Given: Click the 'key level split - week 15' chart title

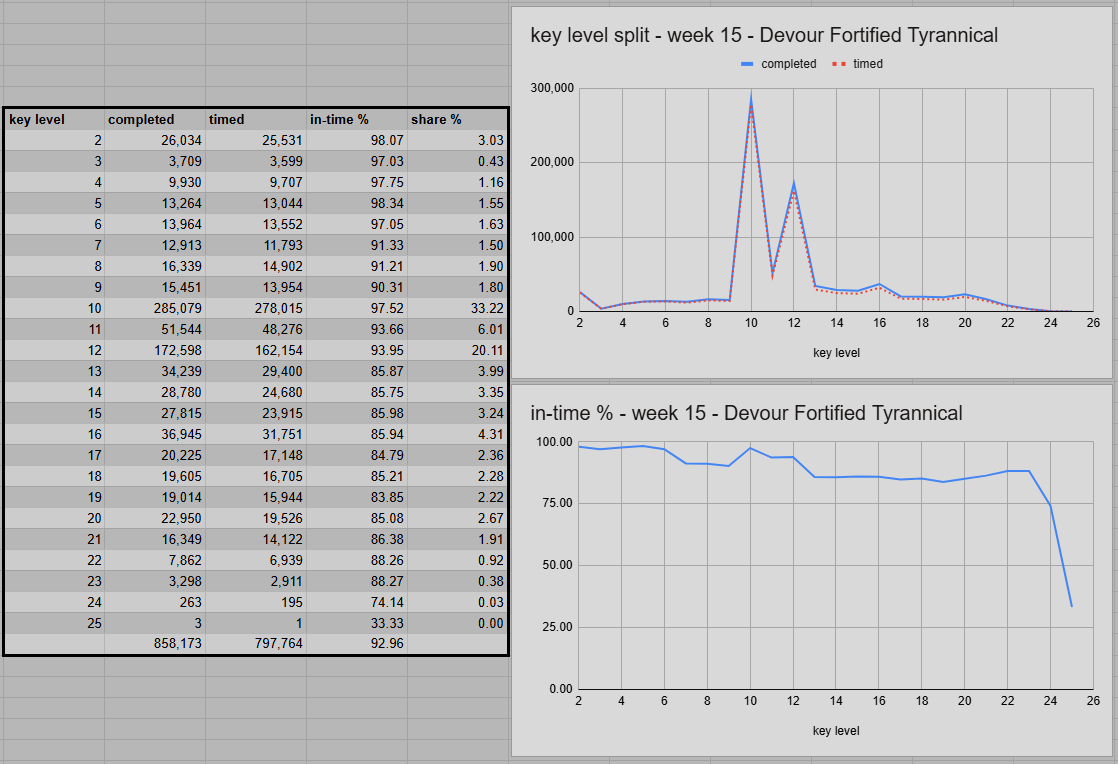Looking at the screenshot, I should (x=764, y=35).
